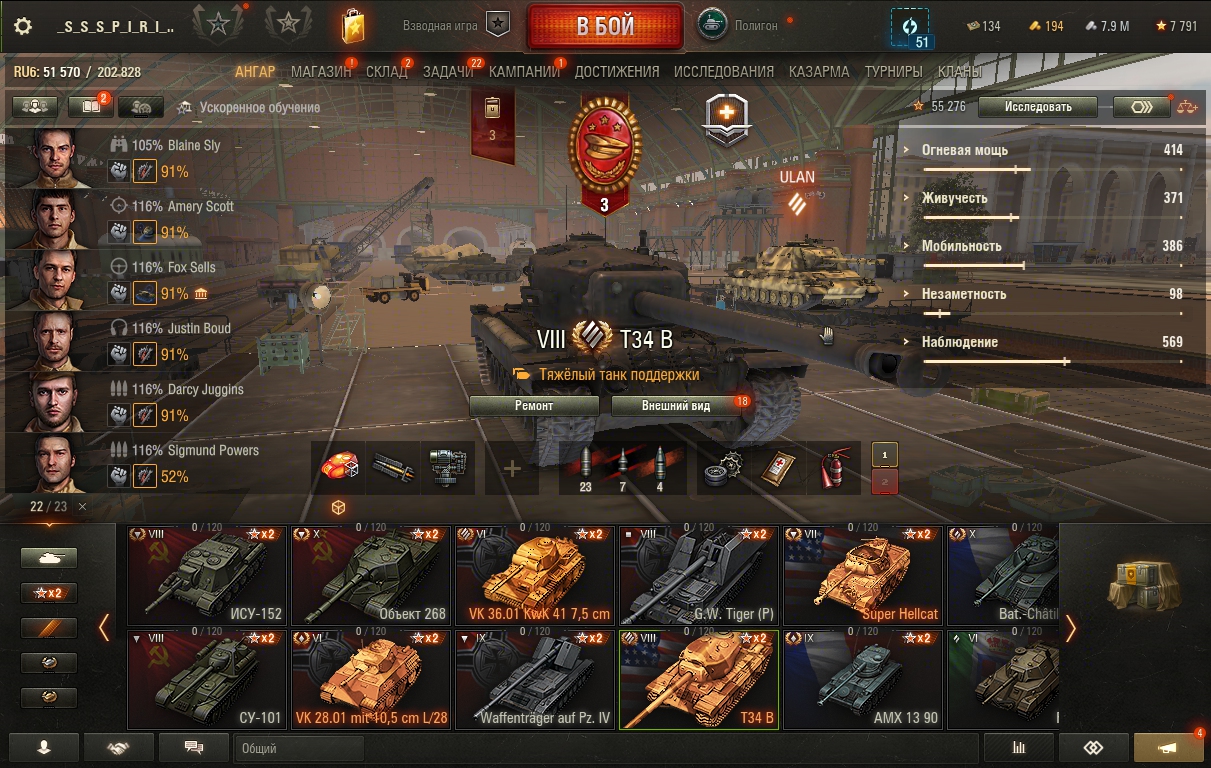The height and width of the screenshot is (768, 1211).
Task: Open the chat messages icon
Action: point(193,747)
